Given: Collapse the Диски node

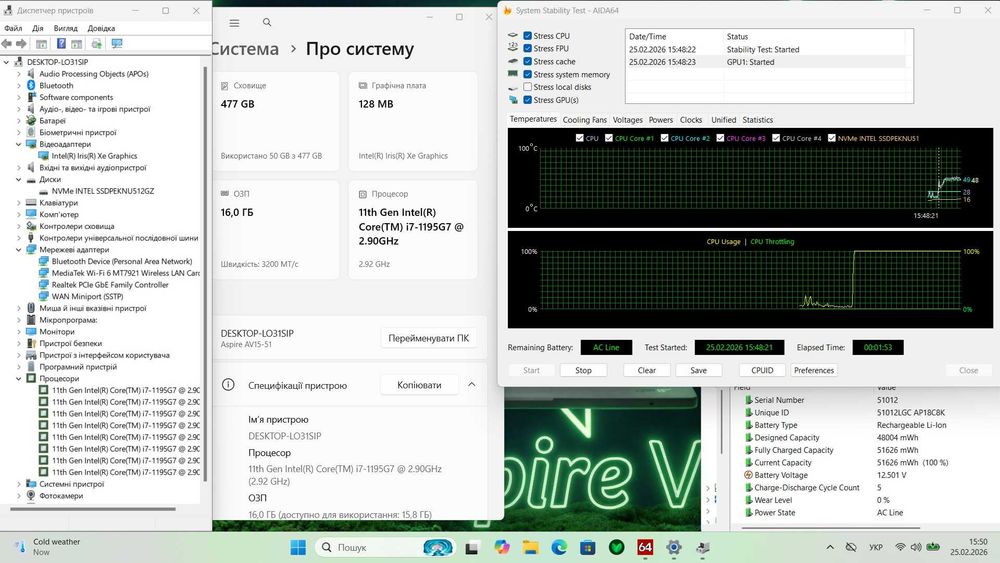Looking at the screenshot, I should (18, 179).
